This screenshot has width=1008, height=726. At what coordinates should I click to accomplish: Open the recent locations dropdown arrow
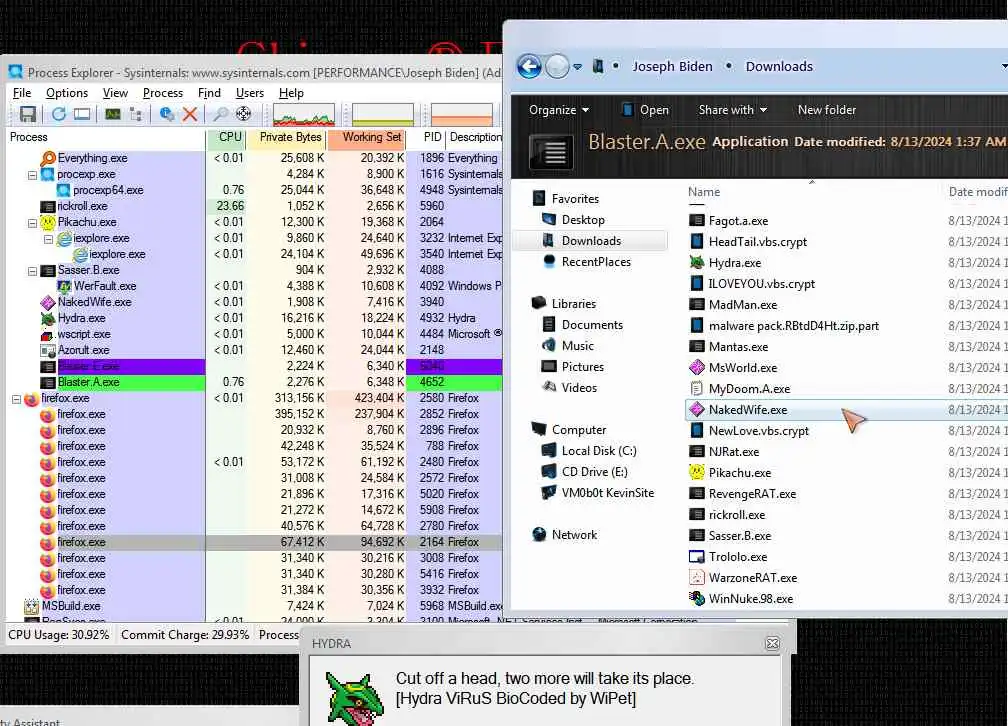[x=577, y=66]
